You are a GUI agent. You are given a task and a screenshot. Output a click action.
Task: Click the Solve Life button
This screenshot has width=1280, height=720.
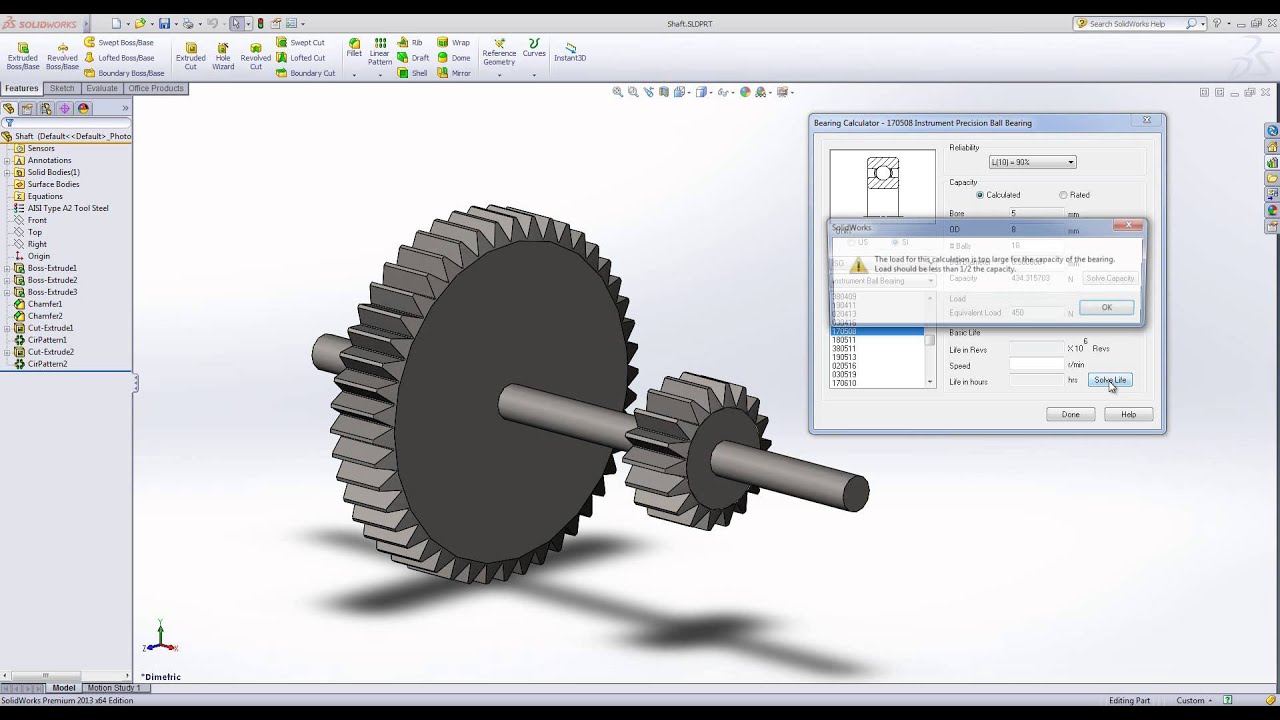[x=1110, y=380]
